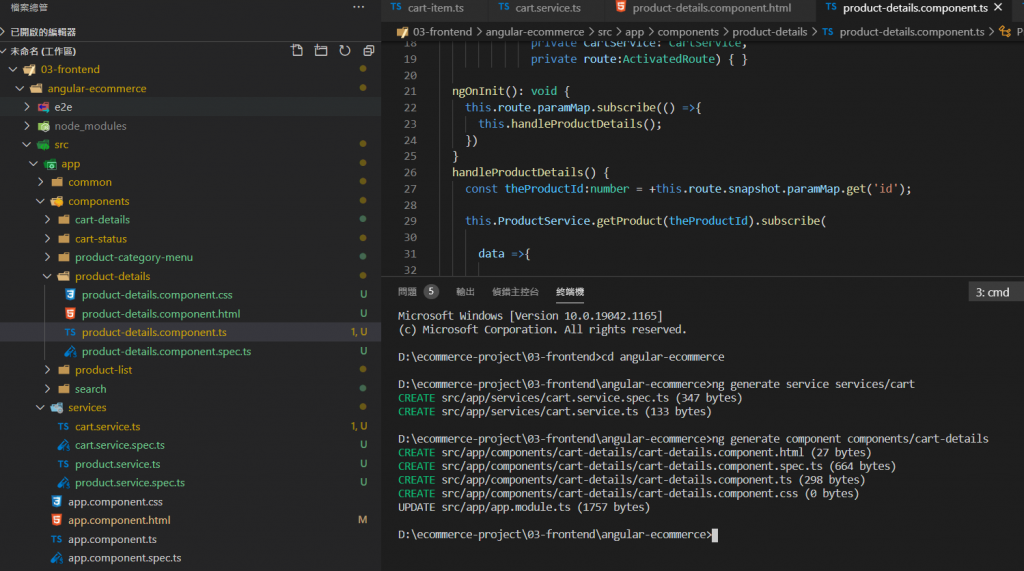
Task: Open the explorer more actions menu
Action: pyautogui.click(x=359, y=8)
